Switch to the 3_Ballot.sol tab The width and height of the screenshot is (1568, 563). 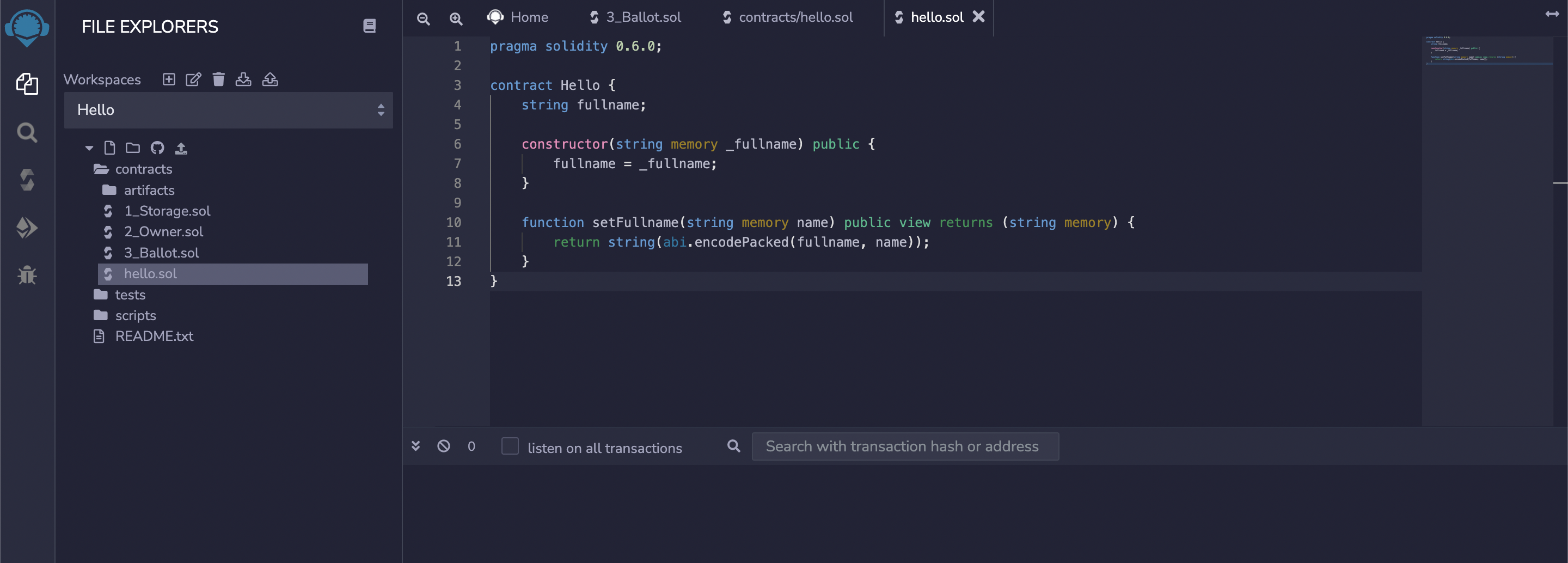pyautogui.click(x=642, y=17)
